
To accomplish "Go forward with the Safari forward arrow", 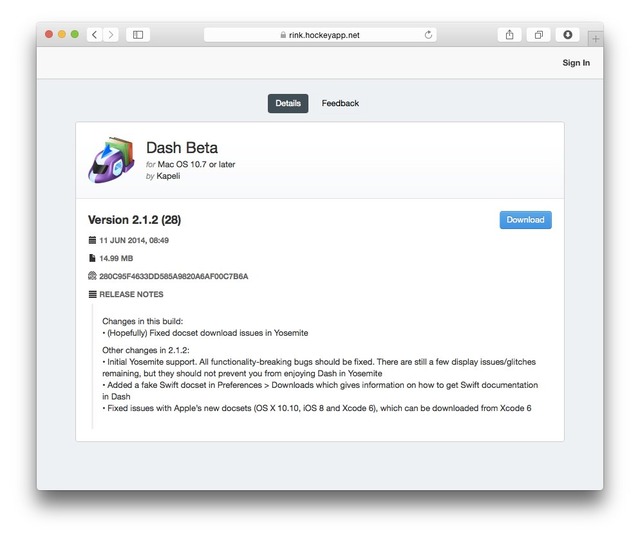I will coord(111,35).
